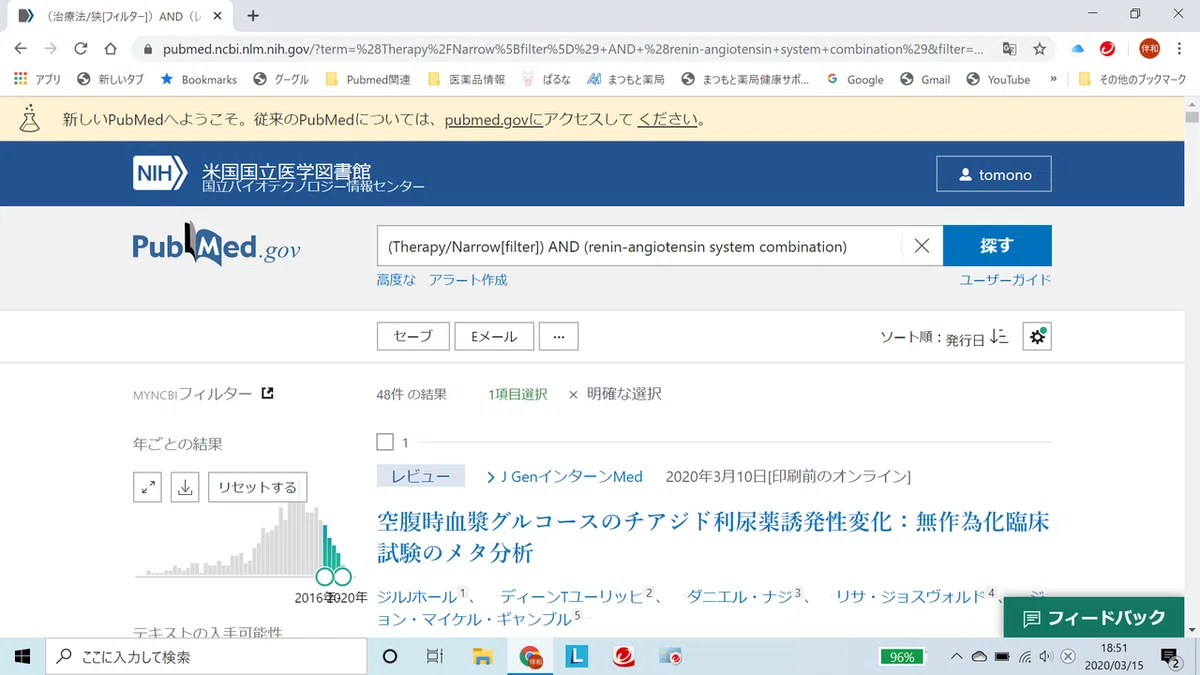Click the translate page icon in address bar
The height and width of the screenshot is (675, 1200).
point(1010,48)
